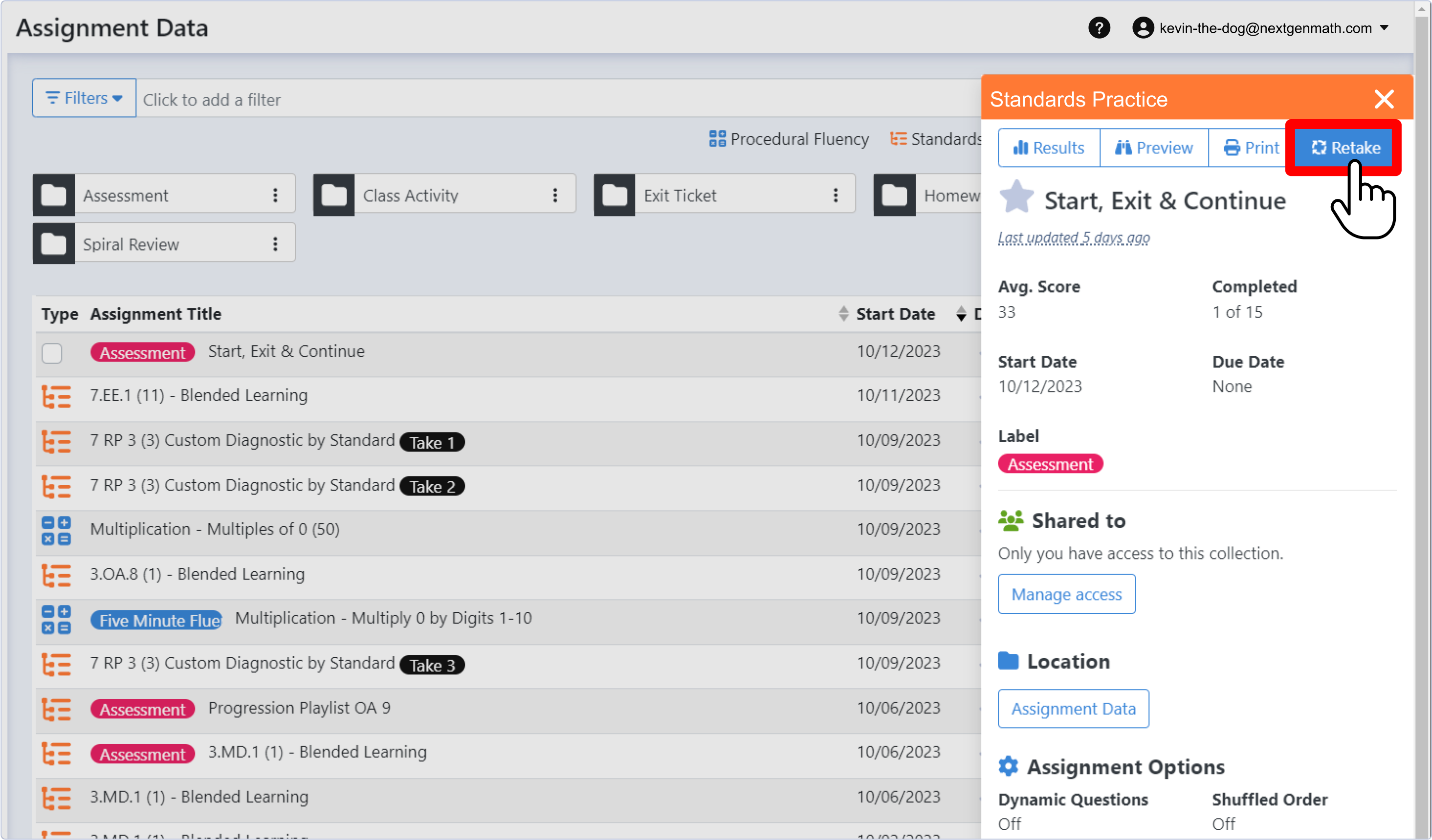This screenshot has height=840, width=1432.
Task: Click the Five Minute Fluency label
Action: [x=156, y=620]
